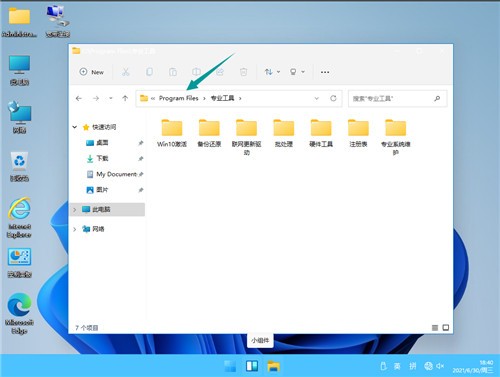
Task: Expand the chevron after 专业工具 breadcrumb
Action: click(240, 98)
